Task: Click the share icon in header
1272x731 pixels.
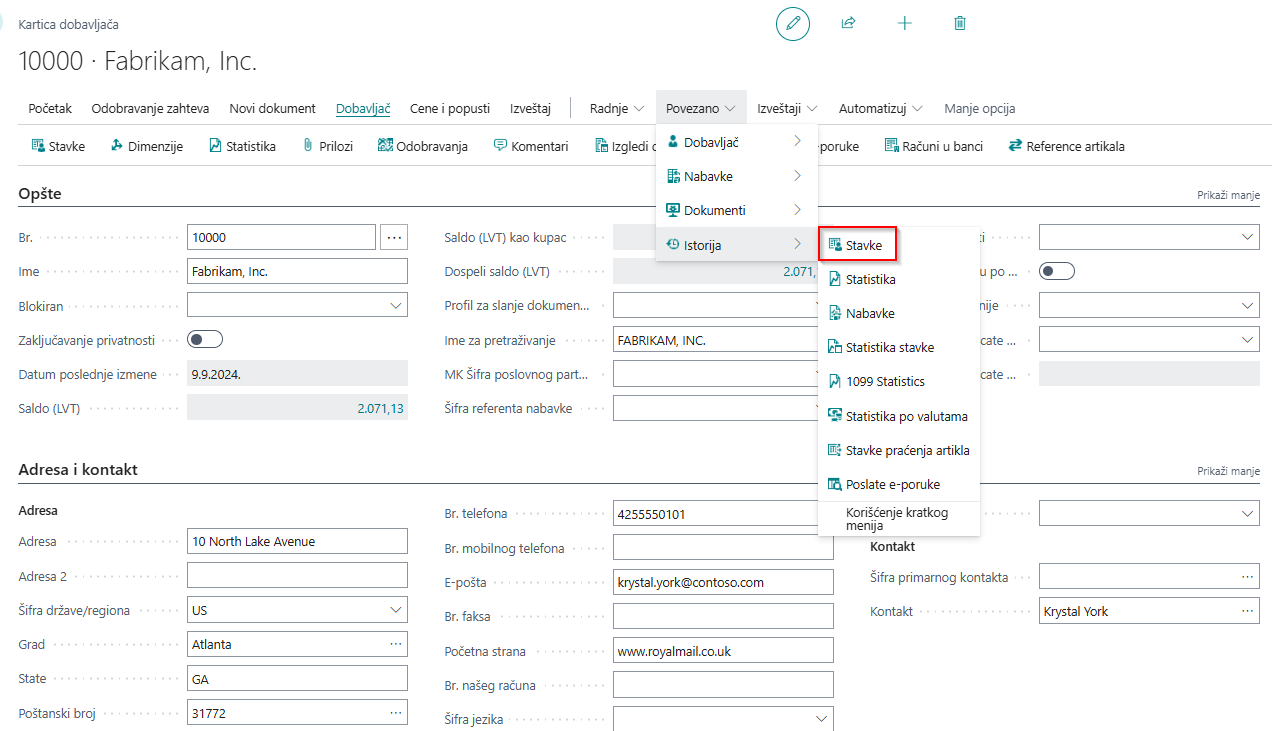Action: (x=849, y=23)
